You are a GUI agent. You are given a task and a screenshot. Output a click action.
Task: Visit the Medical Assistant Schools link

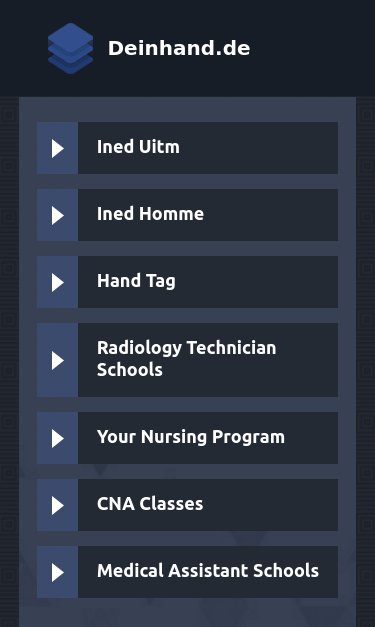coord(208,571)
